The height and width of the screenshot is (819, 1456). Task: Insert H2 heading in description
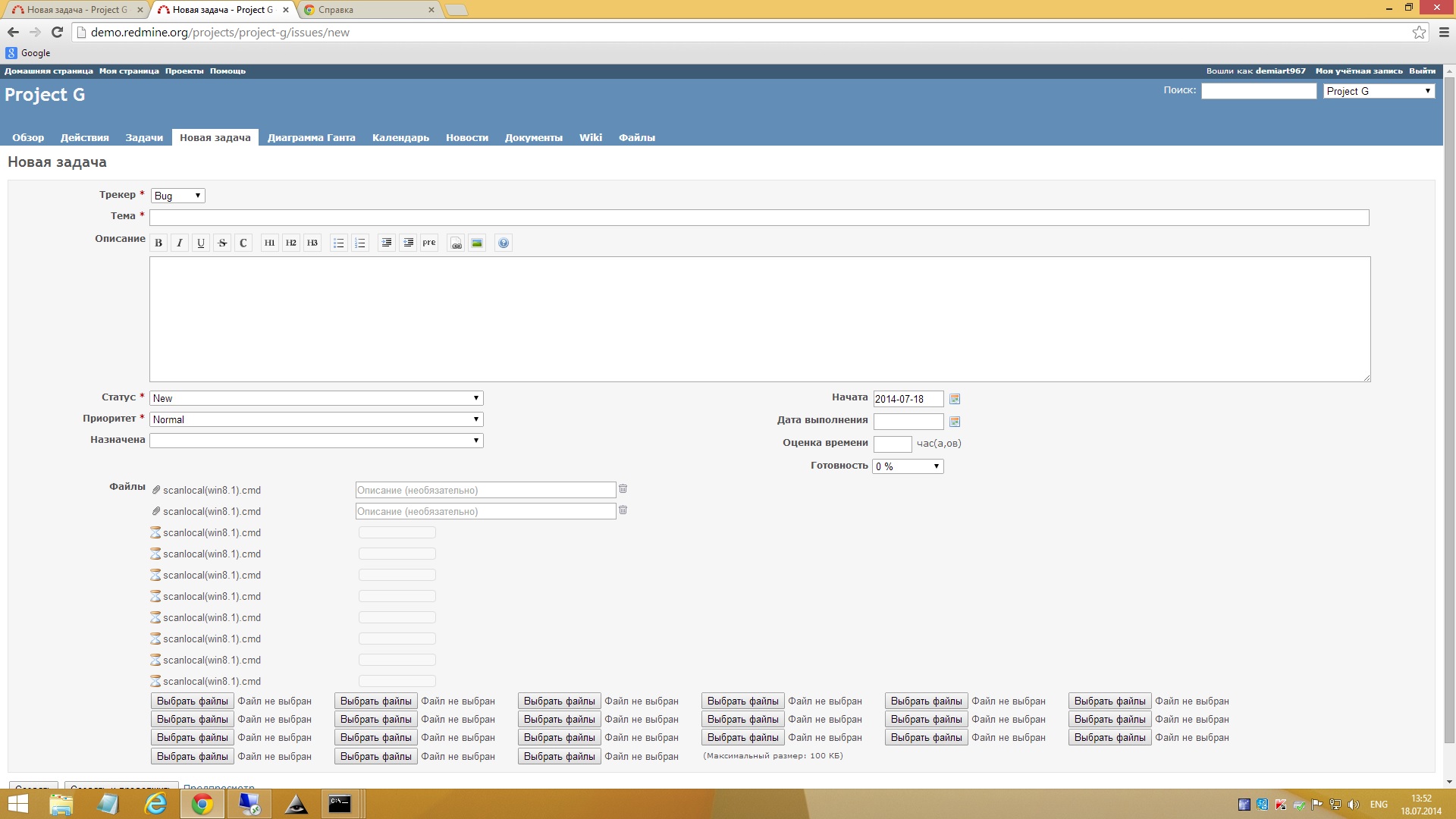coord(291,243)
